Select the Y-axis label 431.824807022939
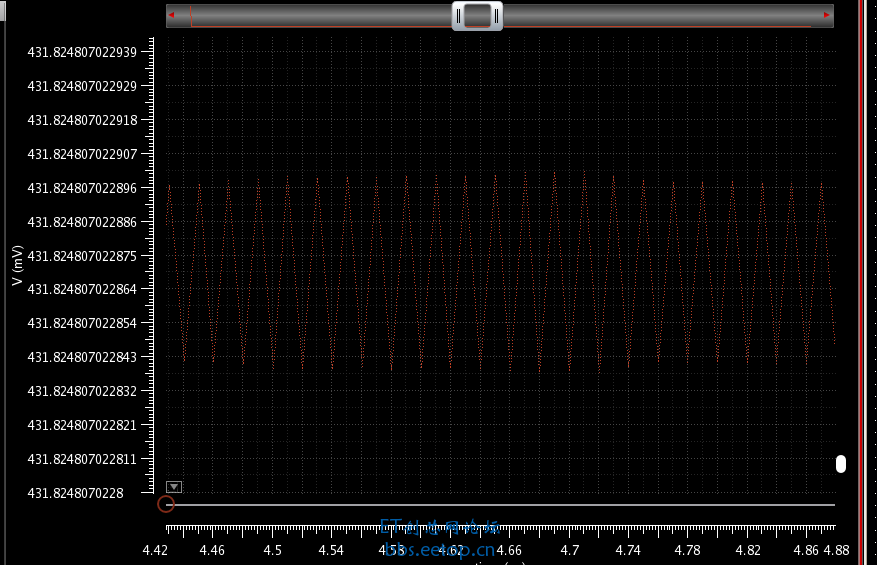The height and width of the screenshot is (565, 877). pos(82,52)
